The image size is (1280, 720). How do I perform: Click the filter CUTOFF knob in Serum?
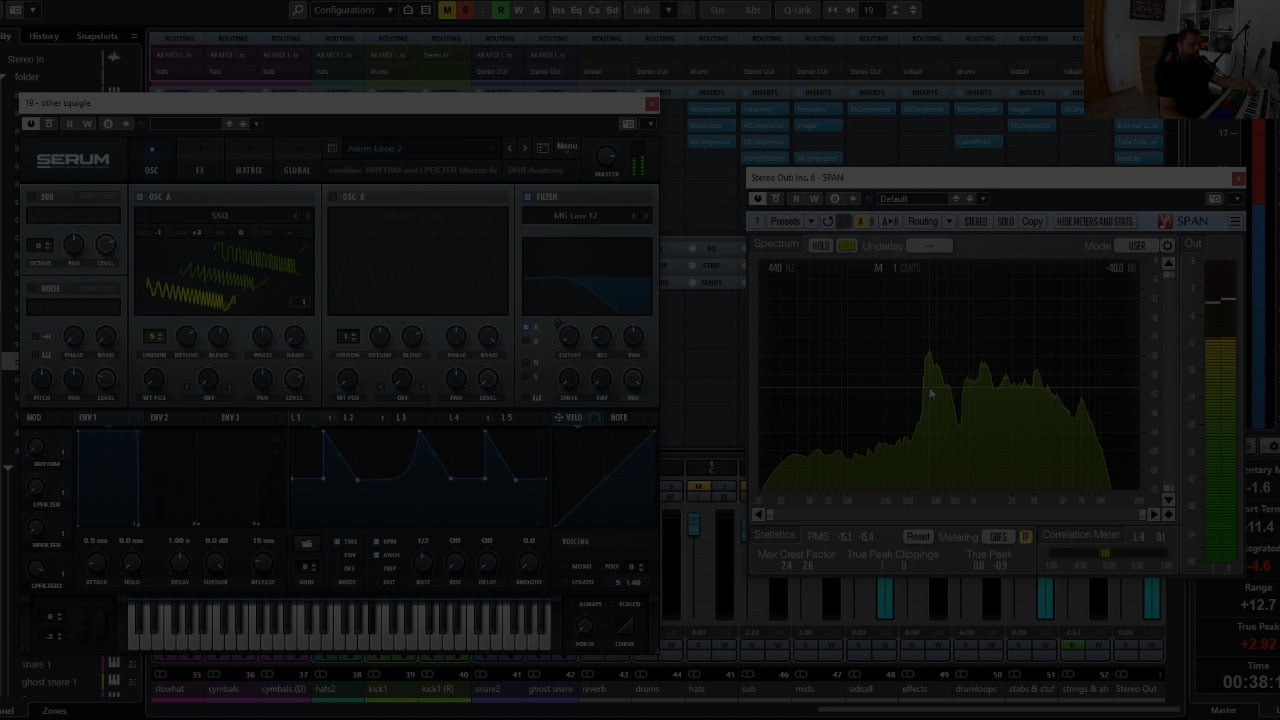(x=569, y=335)
